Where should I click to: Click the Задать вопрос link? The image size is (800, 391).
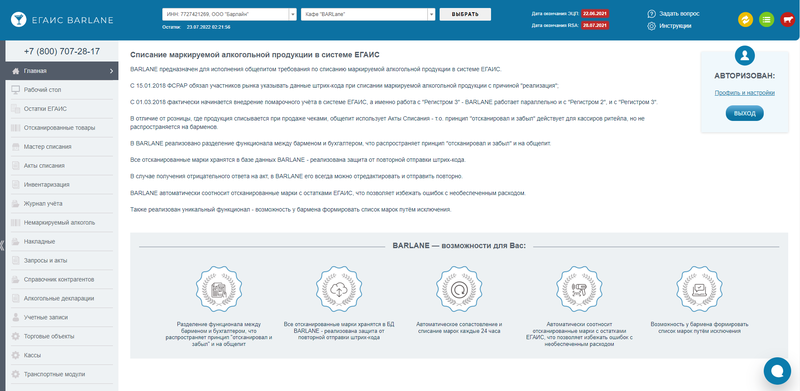point(679,14)
